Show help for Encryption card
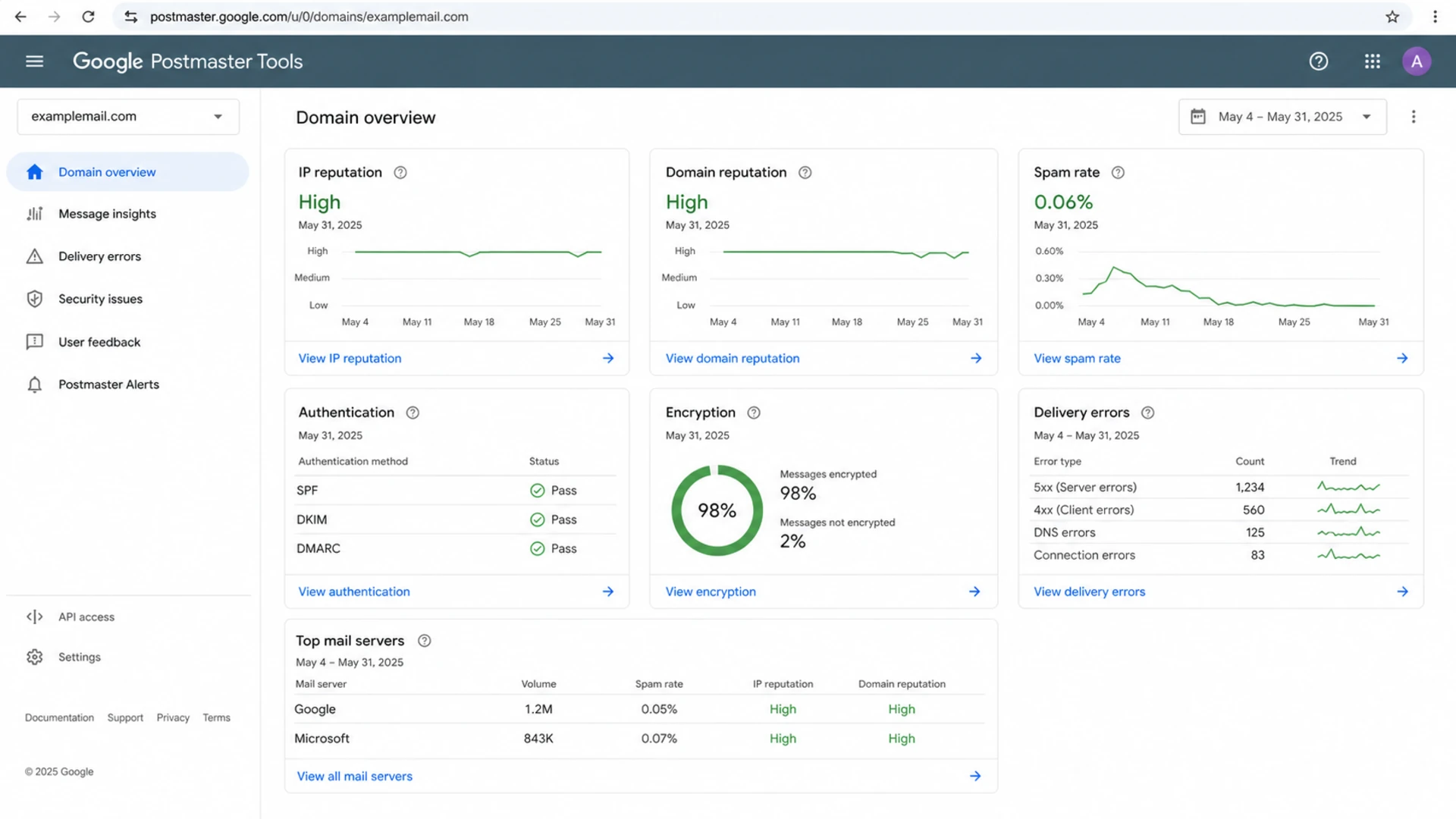The width and height of the screenshot is (1456, 819). (x=754, y=413)
